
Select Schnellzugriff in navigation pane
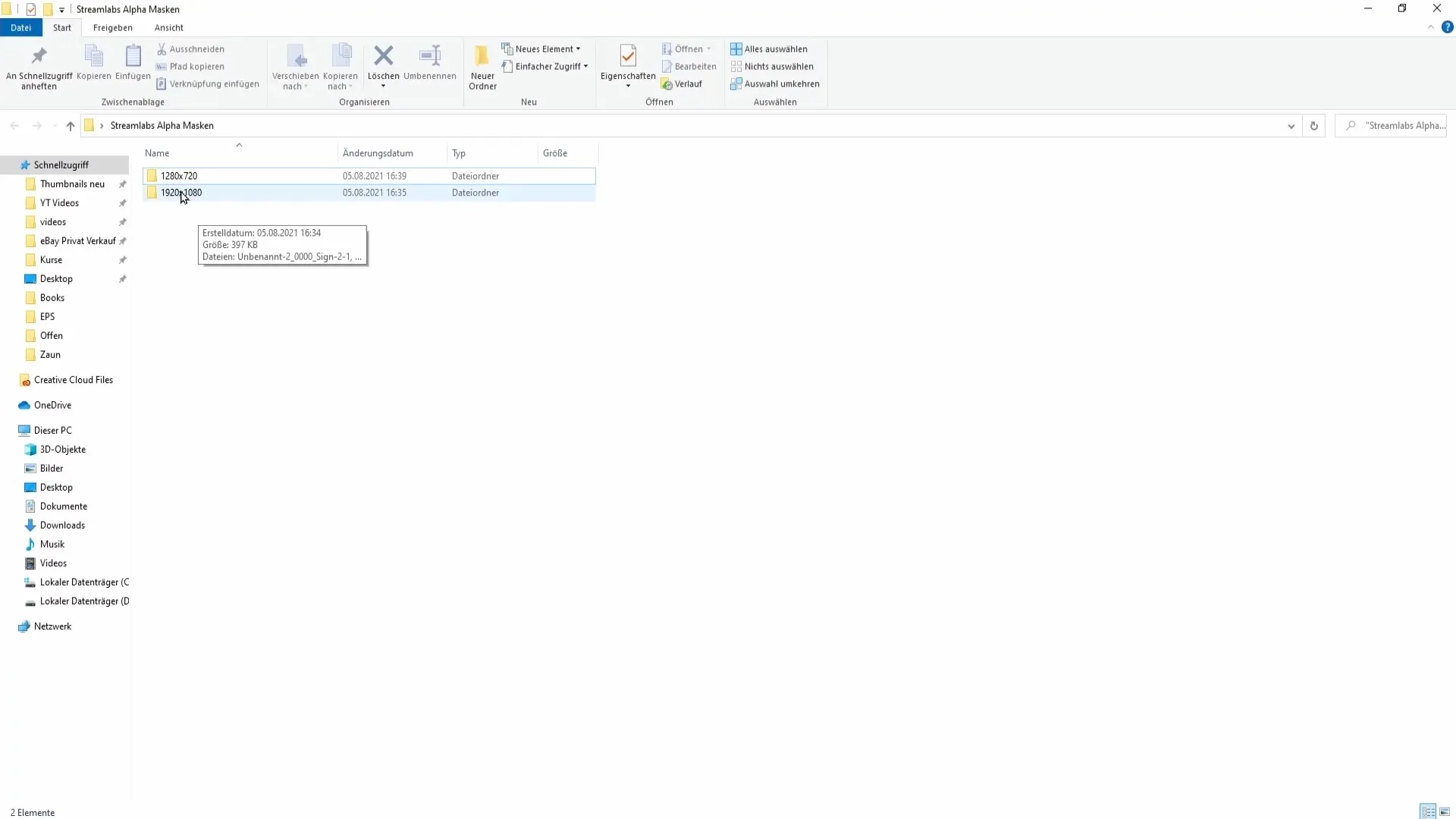[64, 165]
